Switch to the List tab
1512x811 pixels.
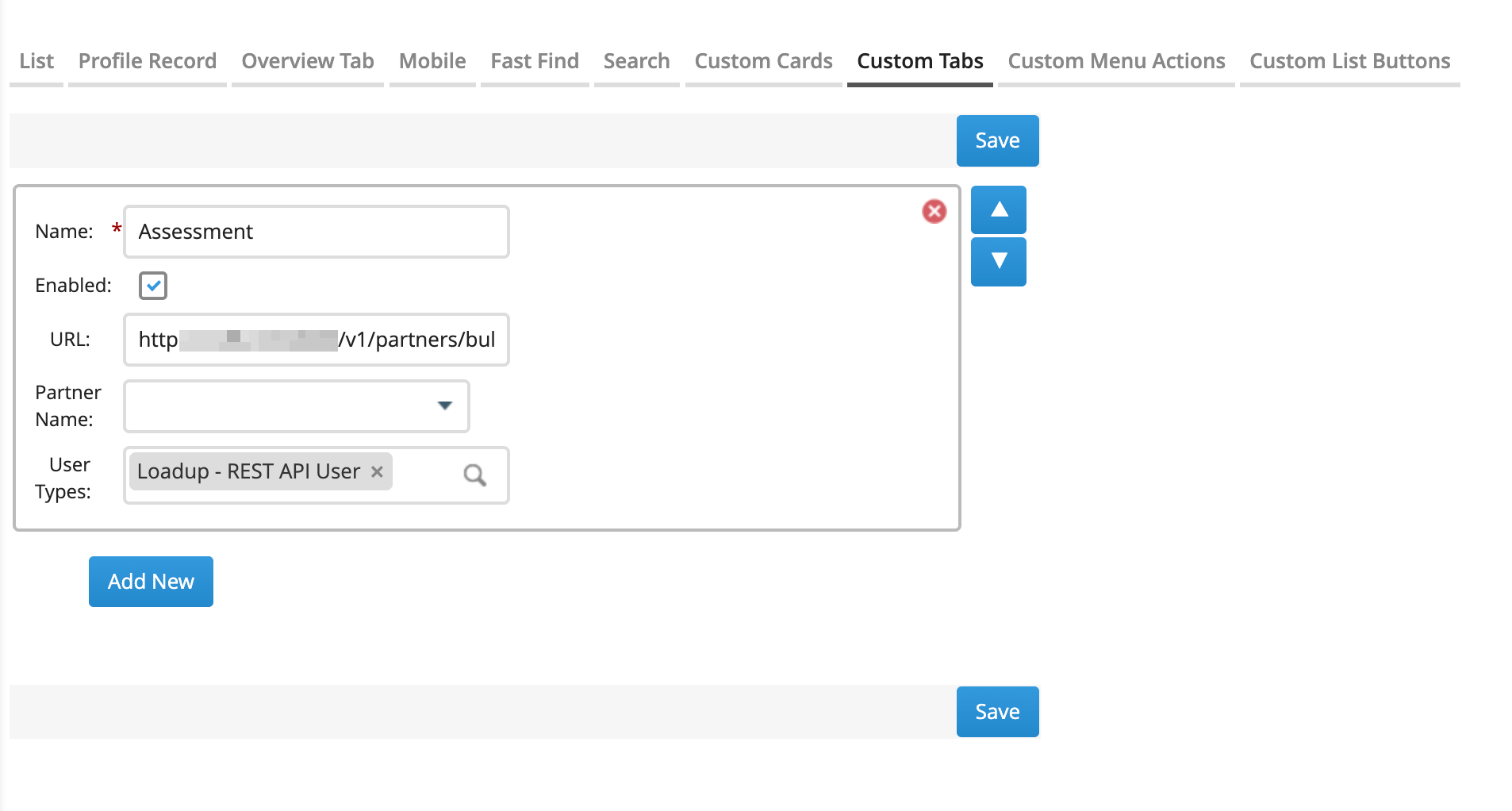pos(36,61)
